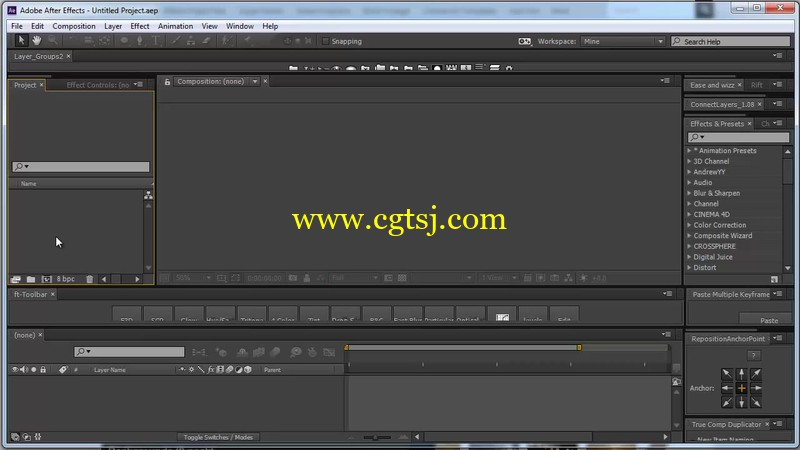Move anchor to top-left arrow

point(727,373)
